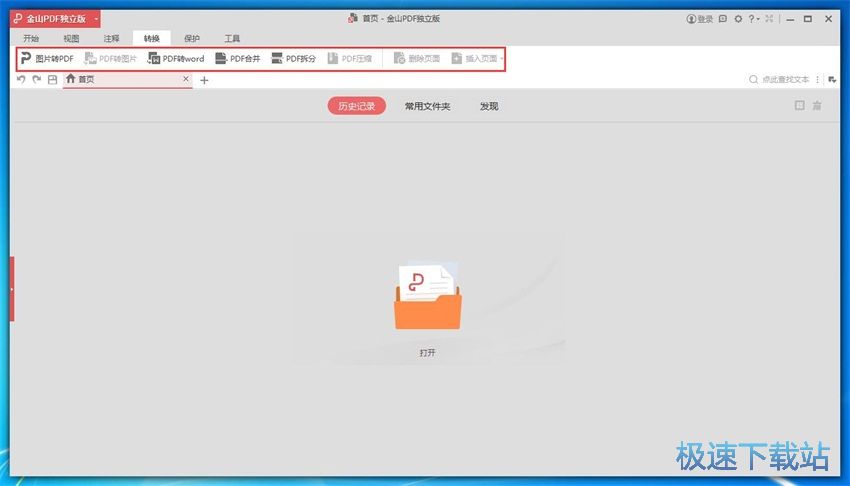This screenshot has height=486, width=850.
Task: Toggle fullscreen arrows icon
Action: tap(769, 19)
